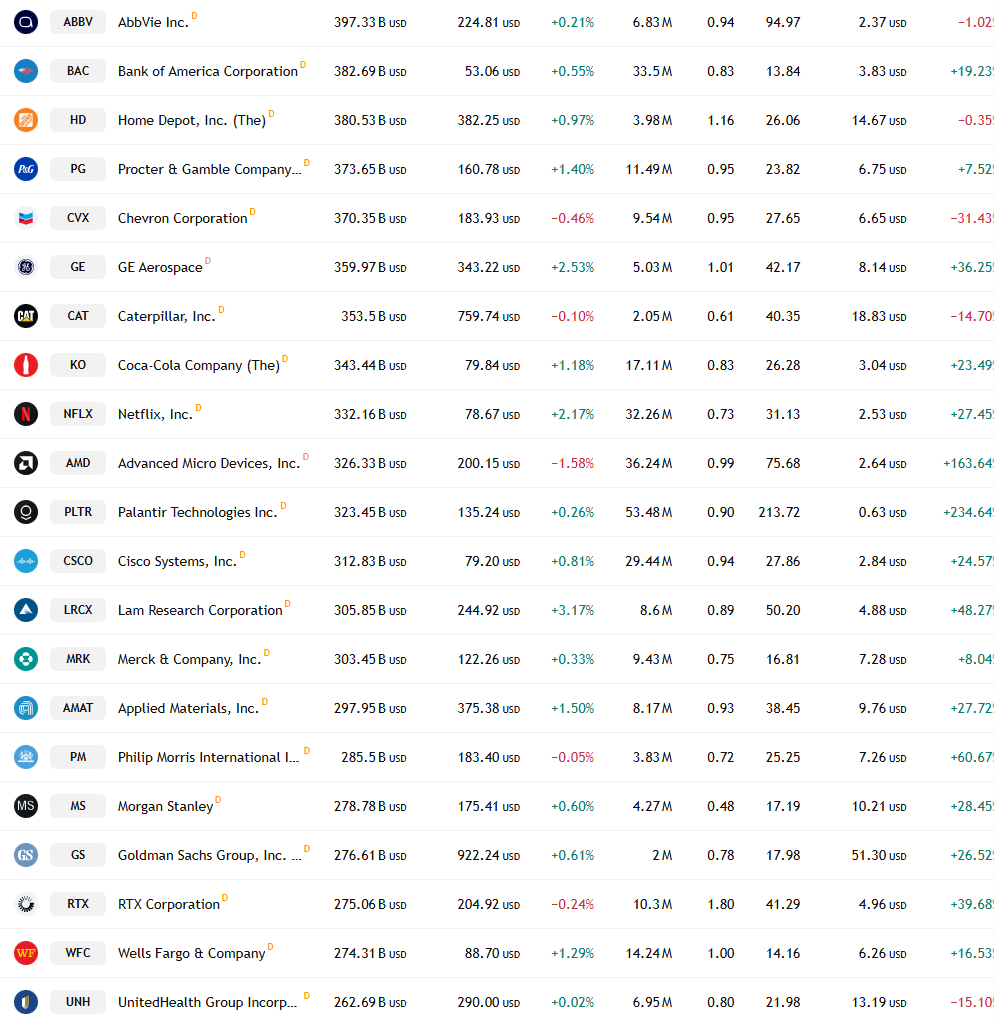Click the 51.30 USD EPS value
994x1023 pixels.
coord(879,855)
